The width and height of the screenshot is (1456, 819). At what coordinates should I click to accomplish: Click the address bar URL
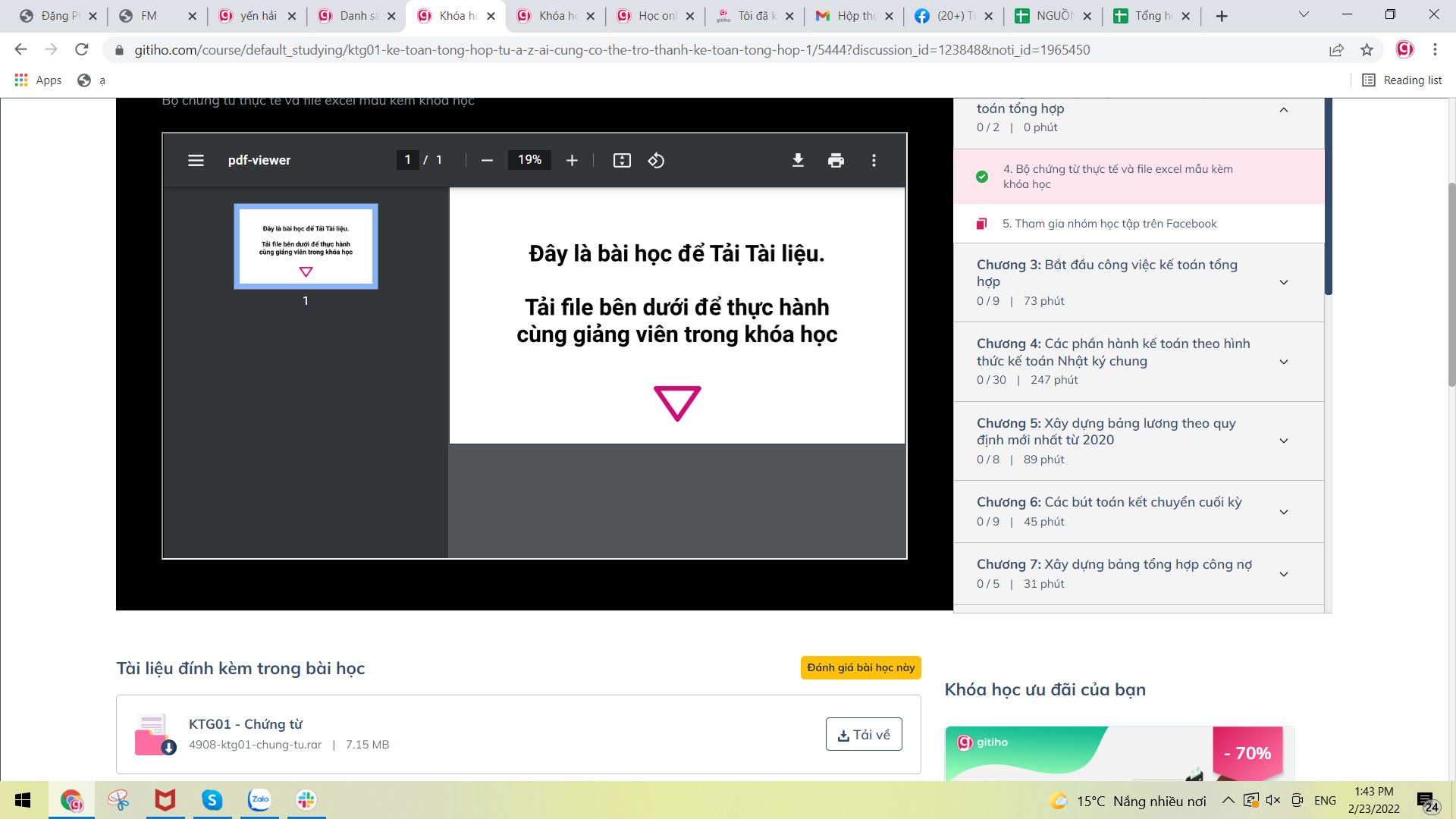click(612, 50)
